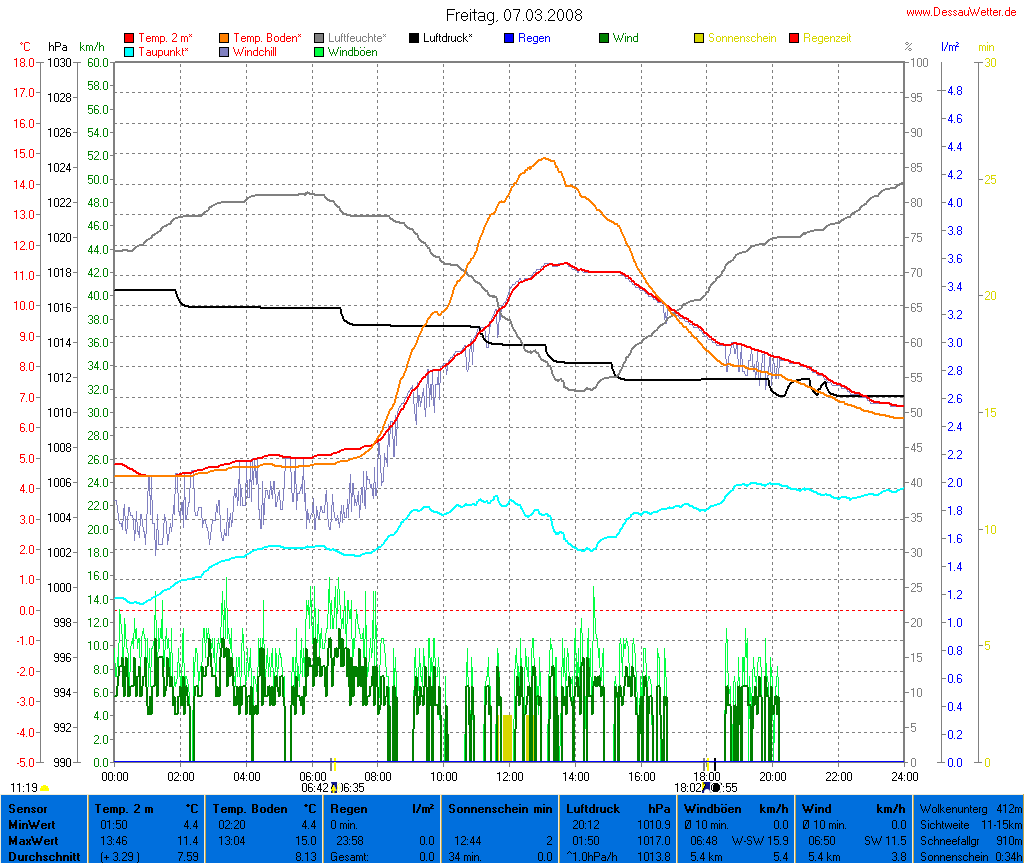Click the orange Temp. Boden legend swatch
This screenshot has width=1024, height=863.
[x=223, y=38]
